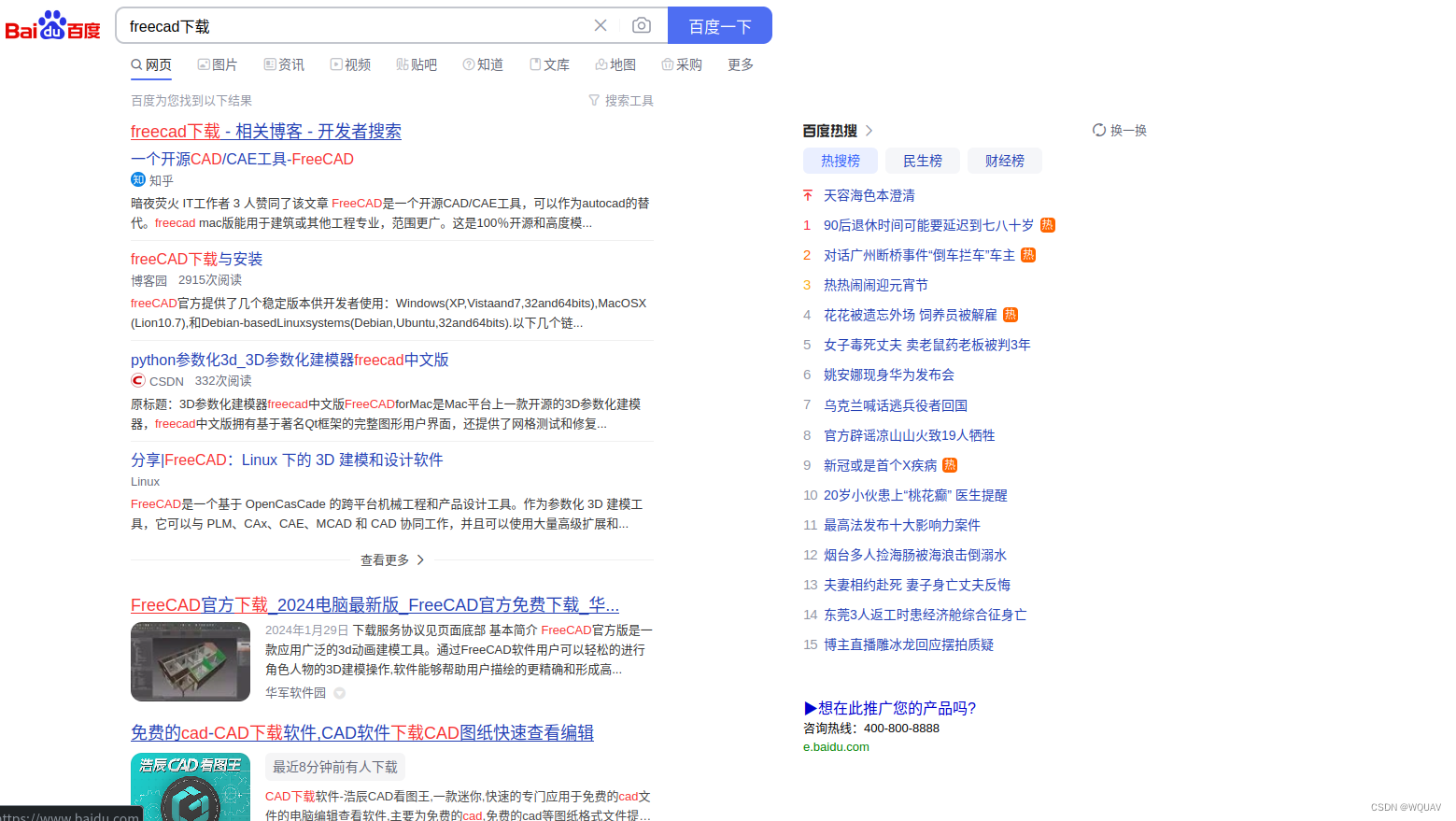Select the 网页 tab
The width and height of the screenshot is (1456, 821).
tap(151, 64)
